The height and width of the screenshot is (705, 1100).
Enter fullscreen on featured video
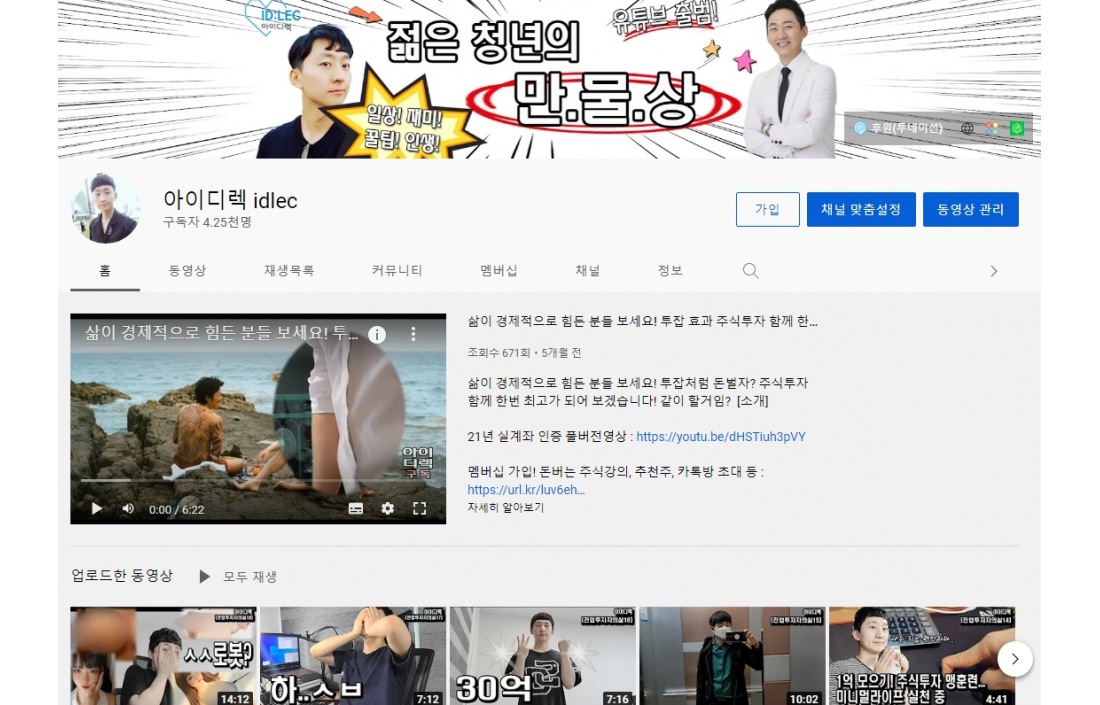pos(420,508)
